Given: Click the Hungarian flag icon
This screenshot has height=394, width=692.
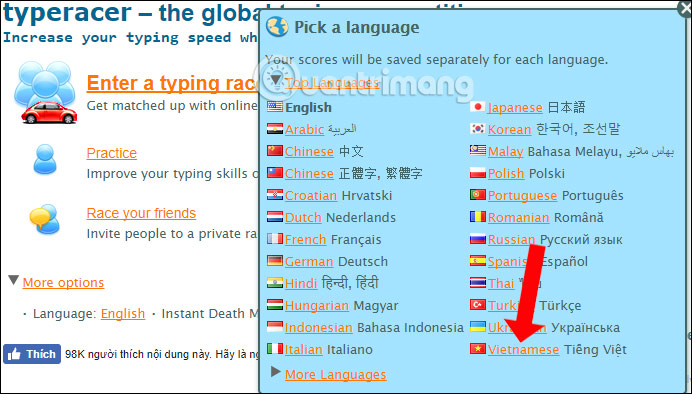Looking at the screenshot, I should (x=275, y=305).
